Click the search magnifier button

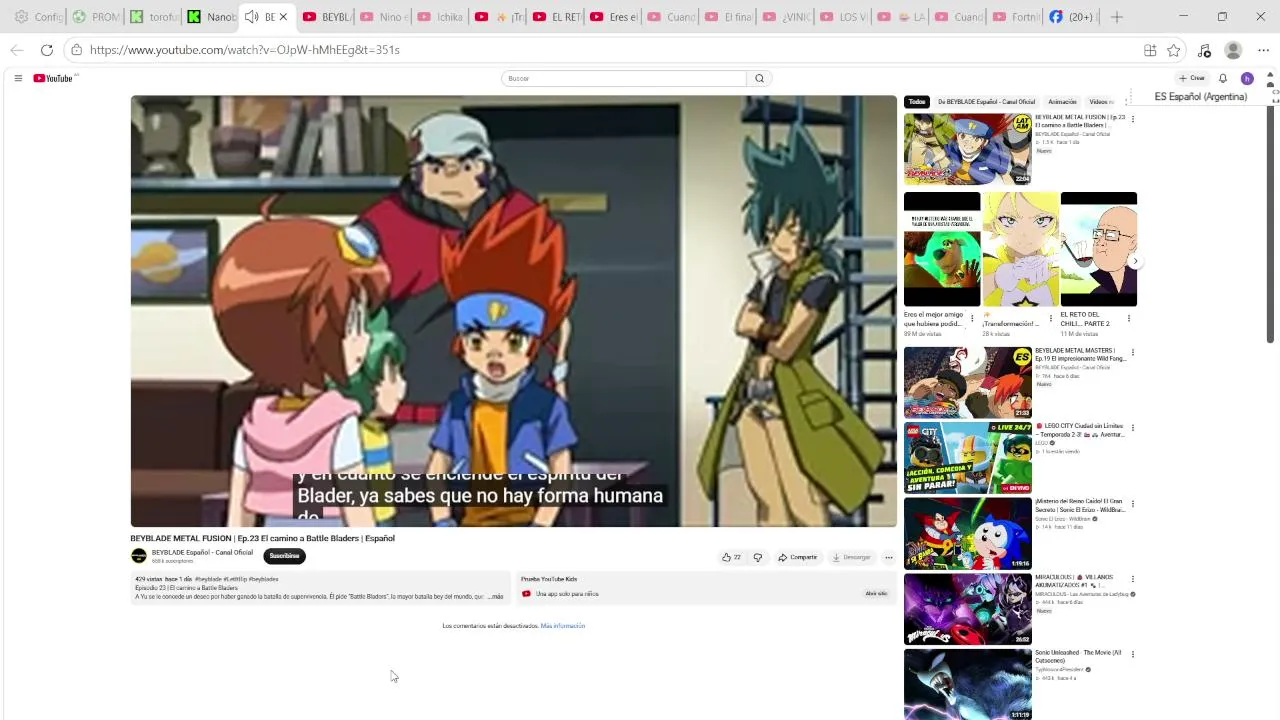759,78
